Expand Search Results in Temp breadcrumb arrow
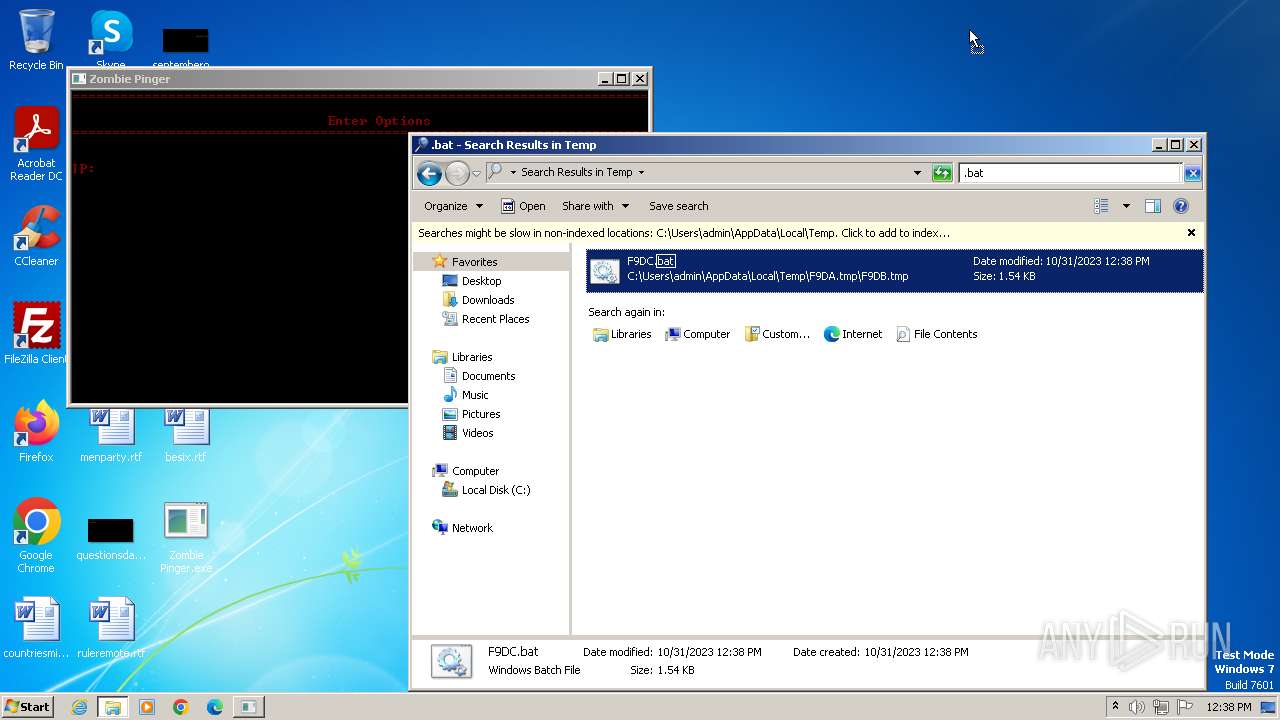Viewport: 1280px width, 720px height. 641,173
